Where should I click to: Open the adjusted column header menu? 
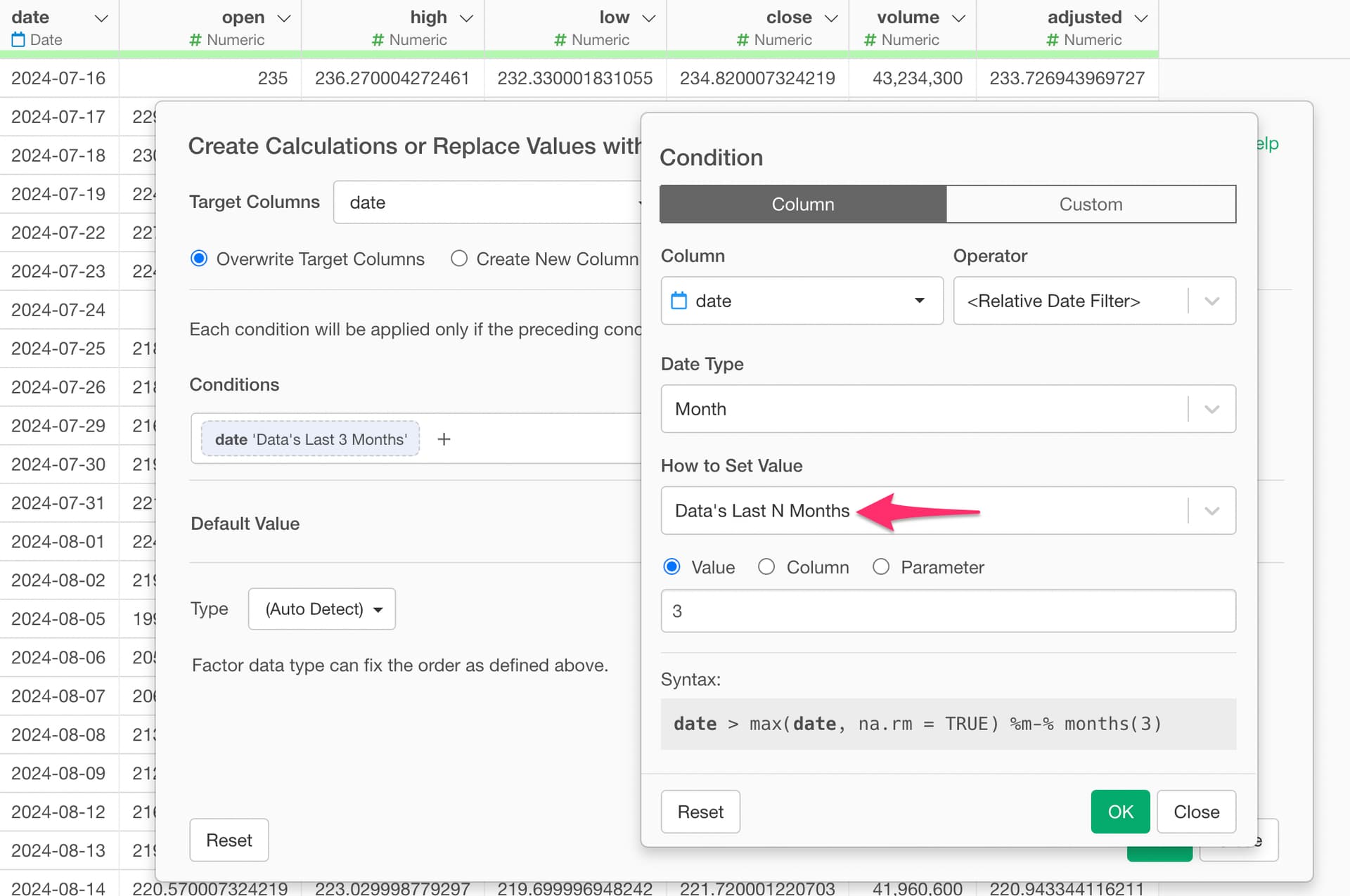tap(1141, 18)
